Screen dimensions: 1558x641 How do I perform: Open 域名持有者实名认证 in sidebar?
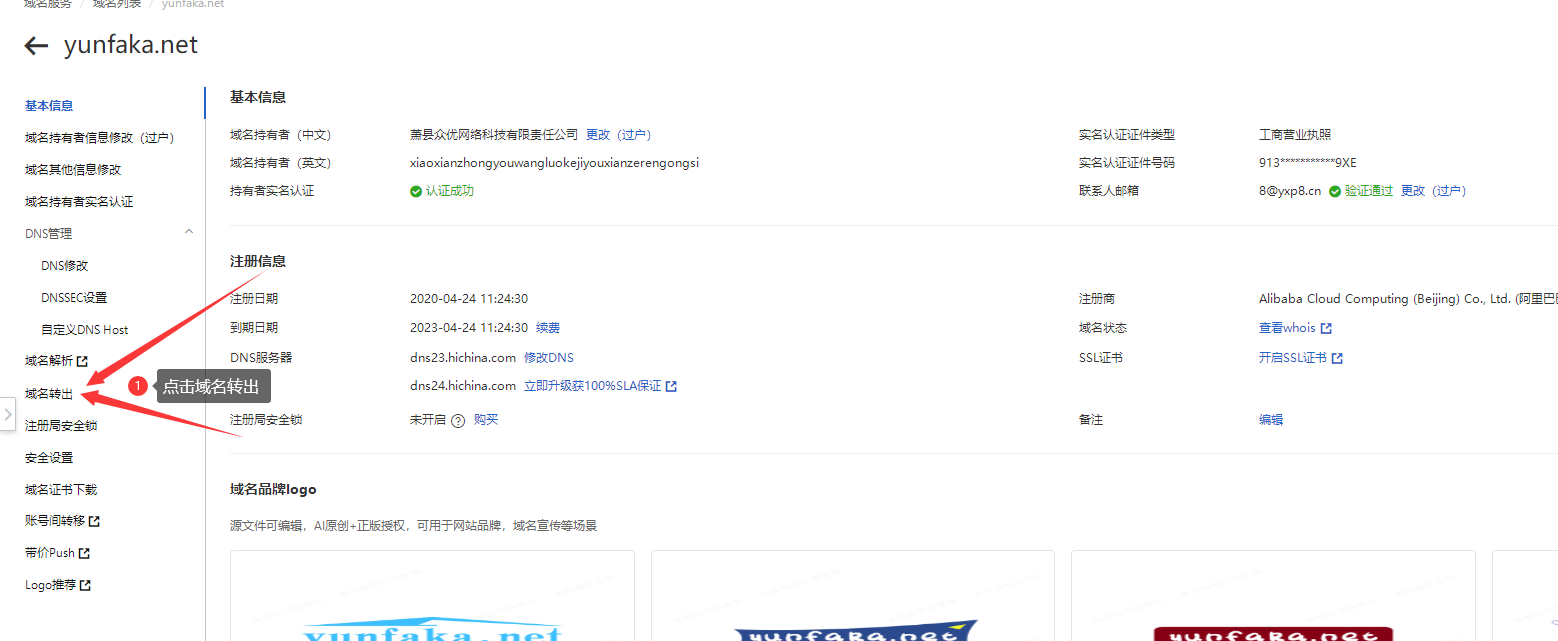click(x=79, y=202)
